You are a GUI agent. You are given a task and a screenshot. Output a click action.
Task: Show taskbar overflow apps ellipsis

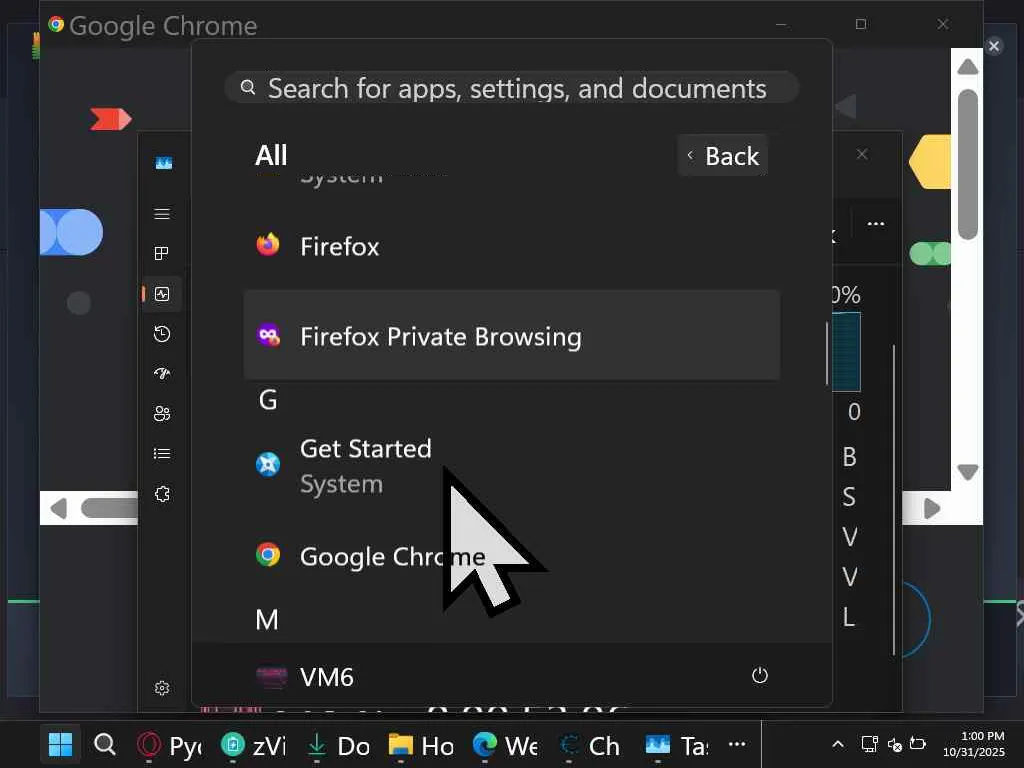click(x=737, y=744)
